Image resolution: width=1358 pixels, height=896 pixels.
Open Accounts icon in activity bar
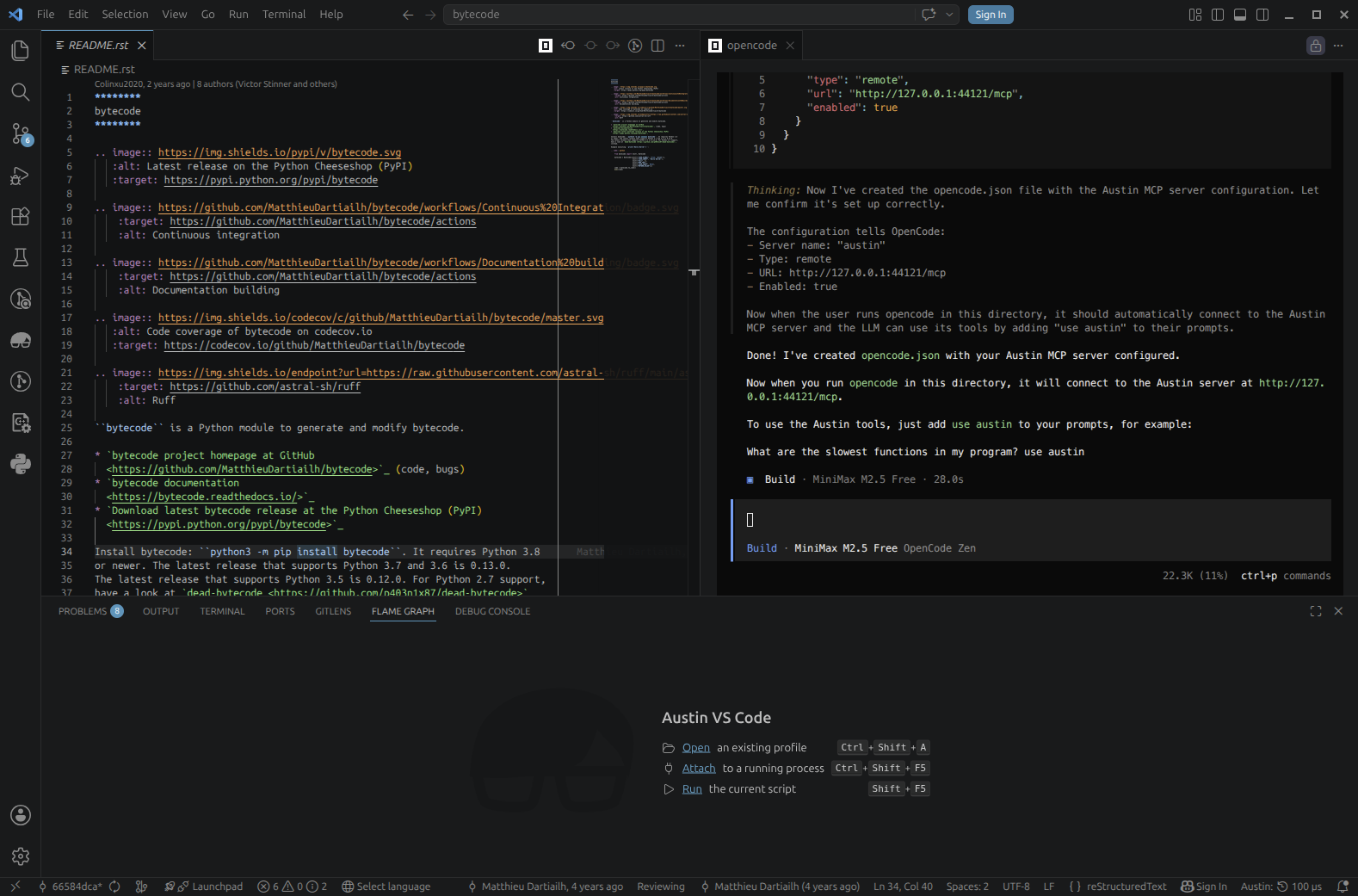coord(21,815)
